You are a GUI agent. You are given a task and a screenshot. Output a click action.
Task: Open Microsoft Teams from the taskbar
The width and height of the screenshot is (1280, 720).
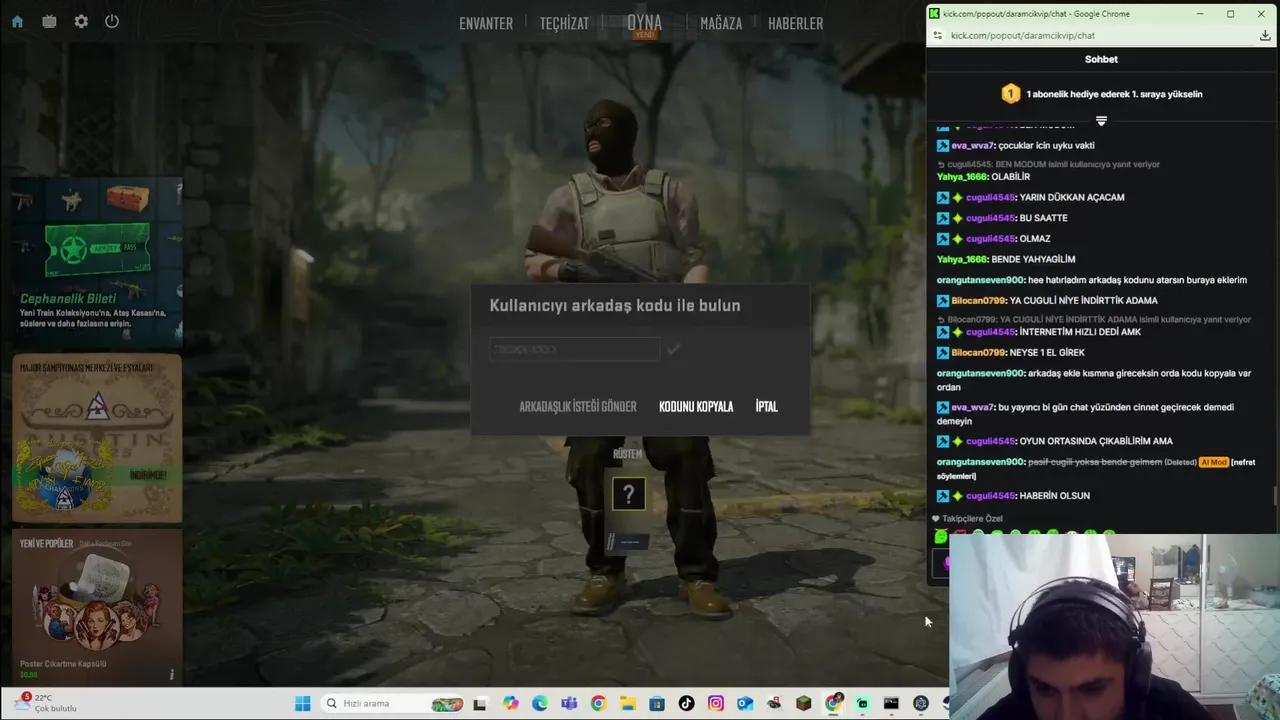pyautogui.click(x=569, y=703)
